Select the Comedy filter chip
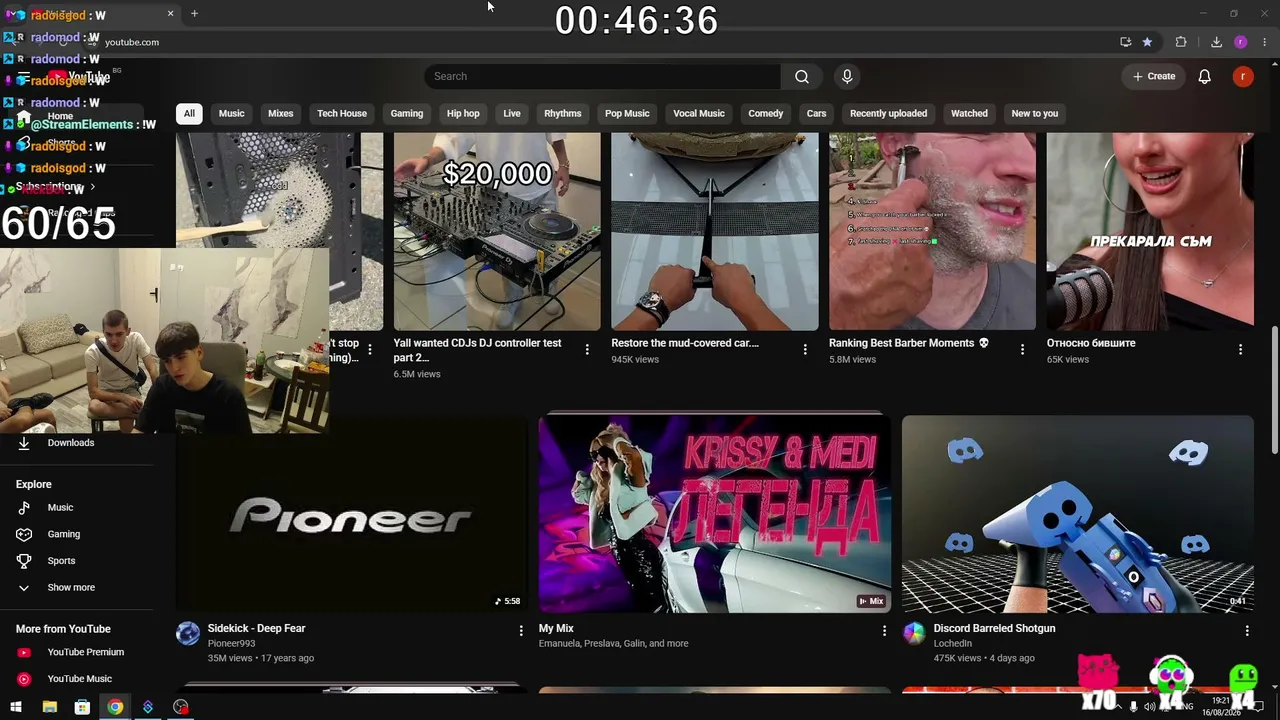 tap(766, 114)
